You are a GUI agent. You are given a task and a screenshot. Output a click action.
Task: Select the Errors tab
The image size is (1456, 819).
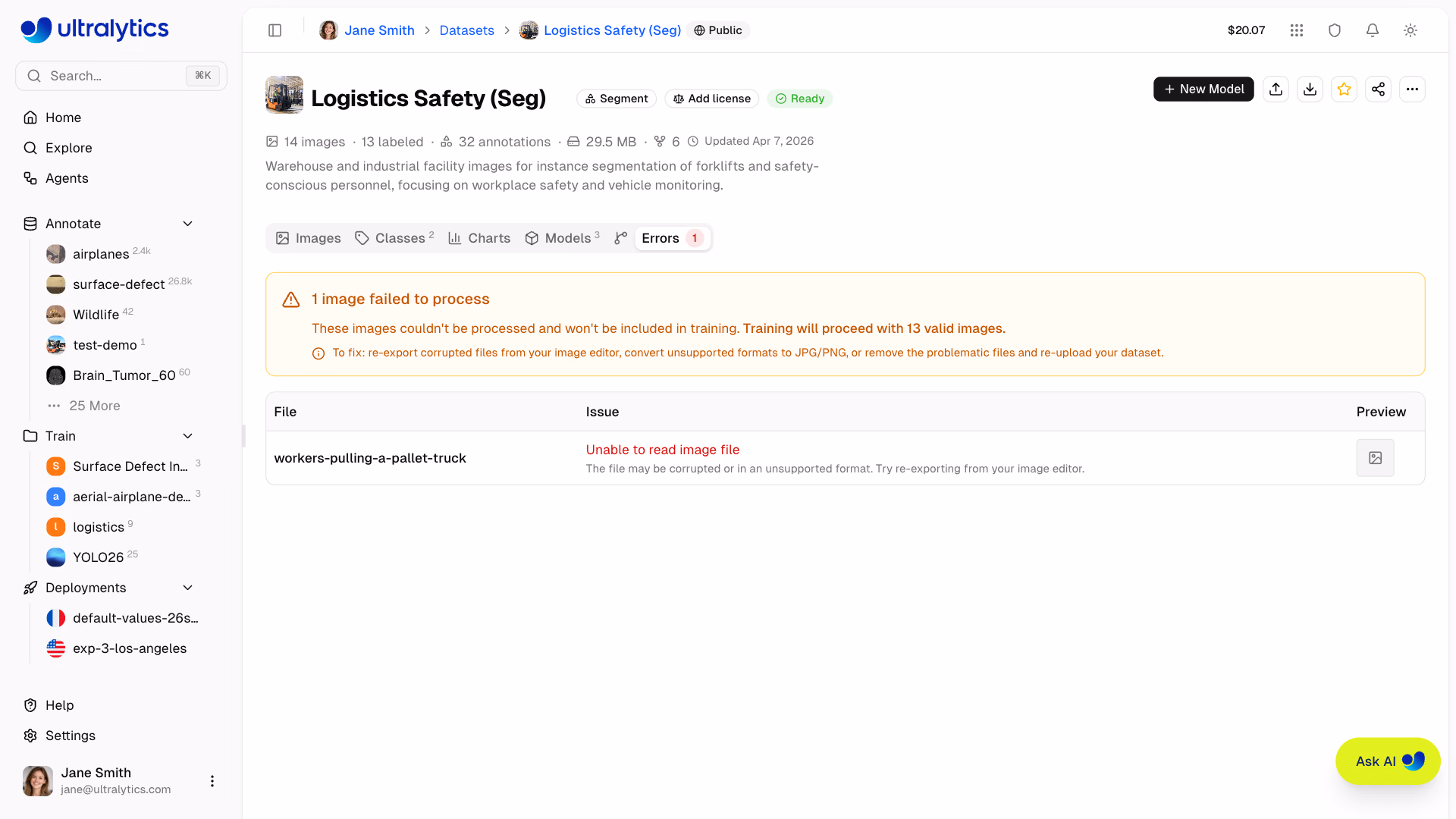coord(673,238)
